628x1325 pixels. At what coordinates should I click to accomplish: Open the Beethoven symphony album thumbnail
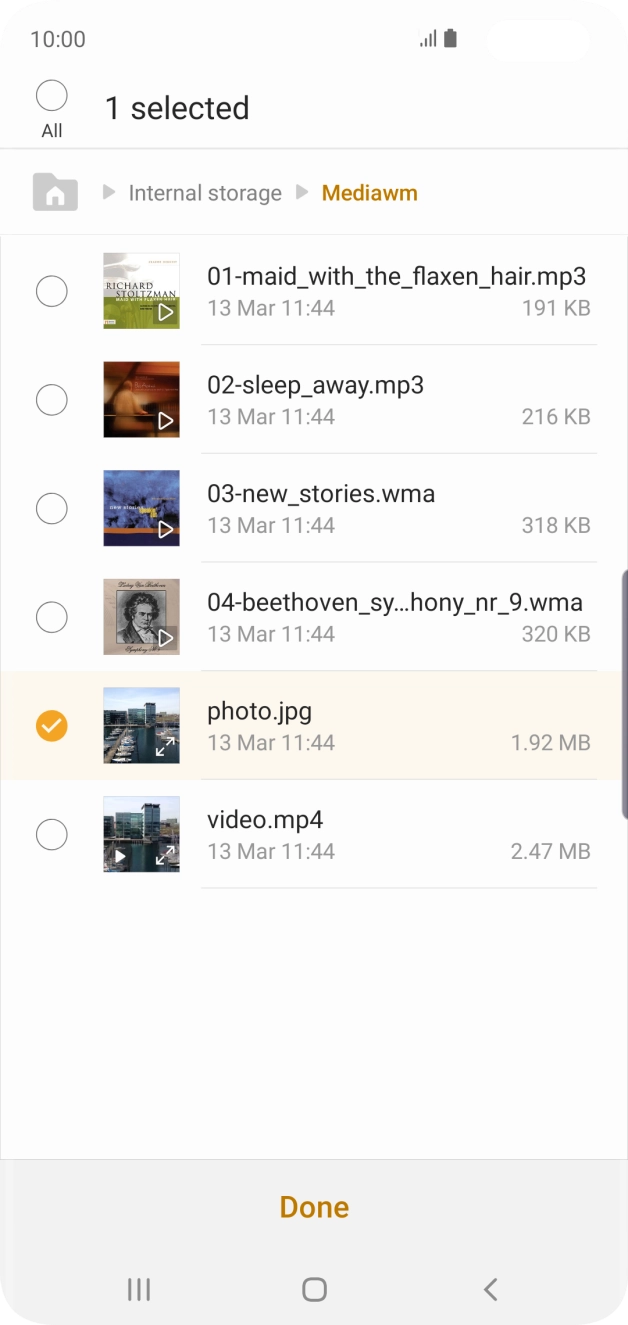[x=141, y=617]
